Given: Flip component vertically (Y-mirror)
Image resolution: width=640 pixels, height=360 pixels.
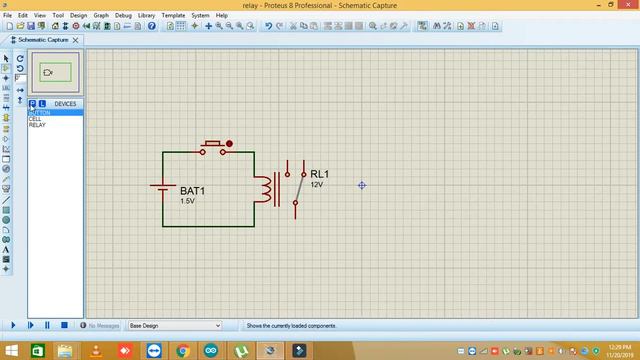Looking at the screenshot, I should (20, 100).
